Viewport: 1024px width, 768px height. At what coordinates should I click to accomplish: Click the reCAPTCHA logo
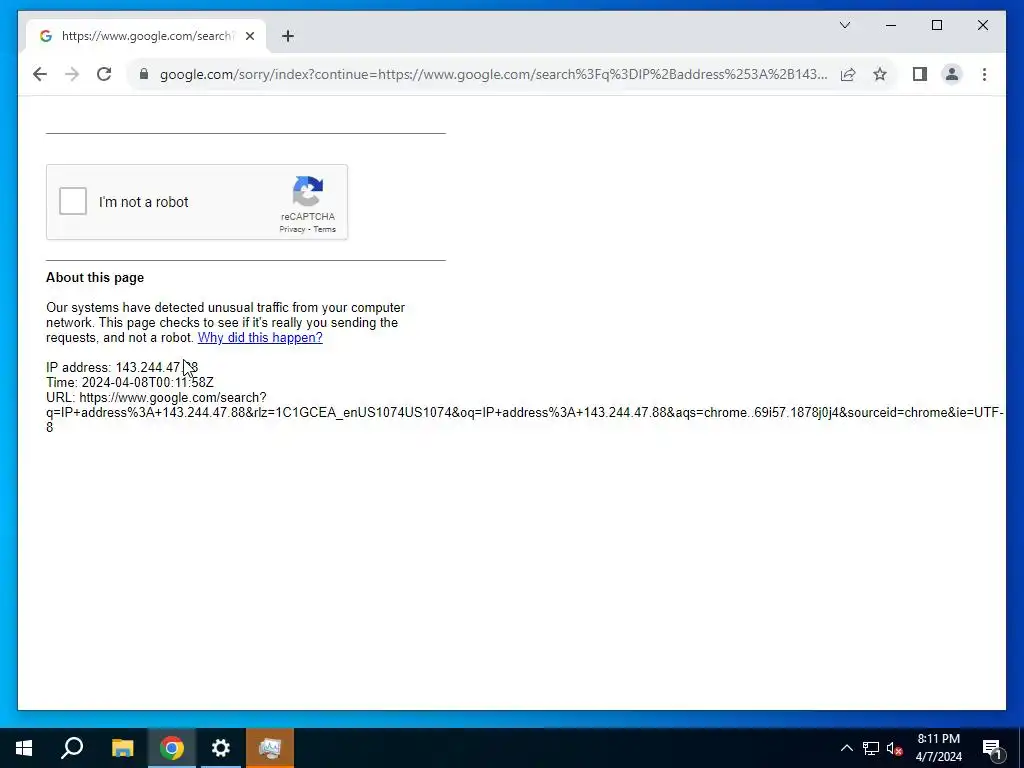coord(308,191)
